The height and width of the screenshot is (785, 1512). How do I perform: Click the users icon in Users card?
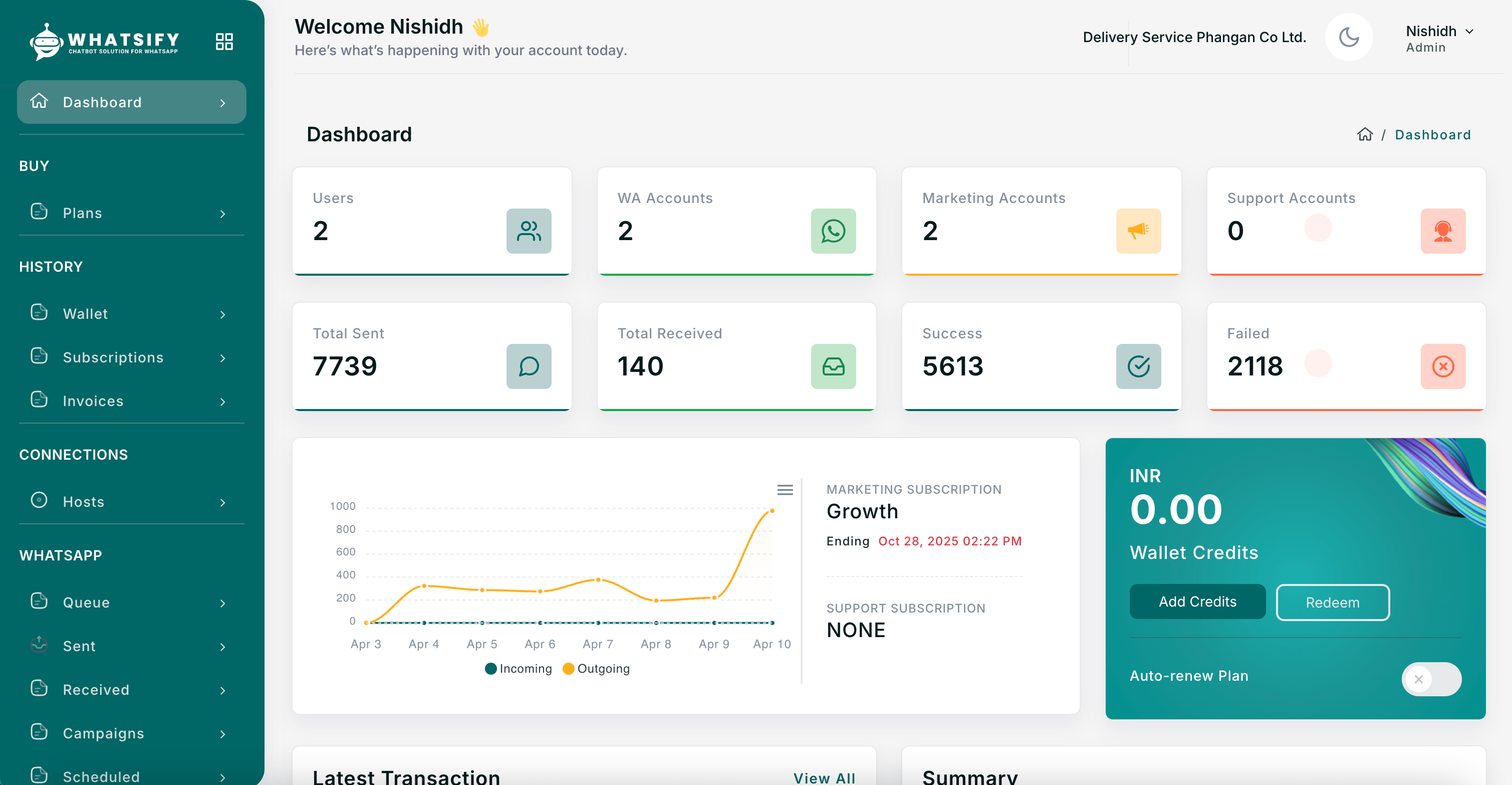(528, 231)
